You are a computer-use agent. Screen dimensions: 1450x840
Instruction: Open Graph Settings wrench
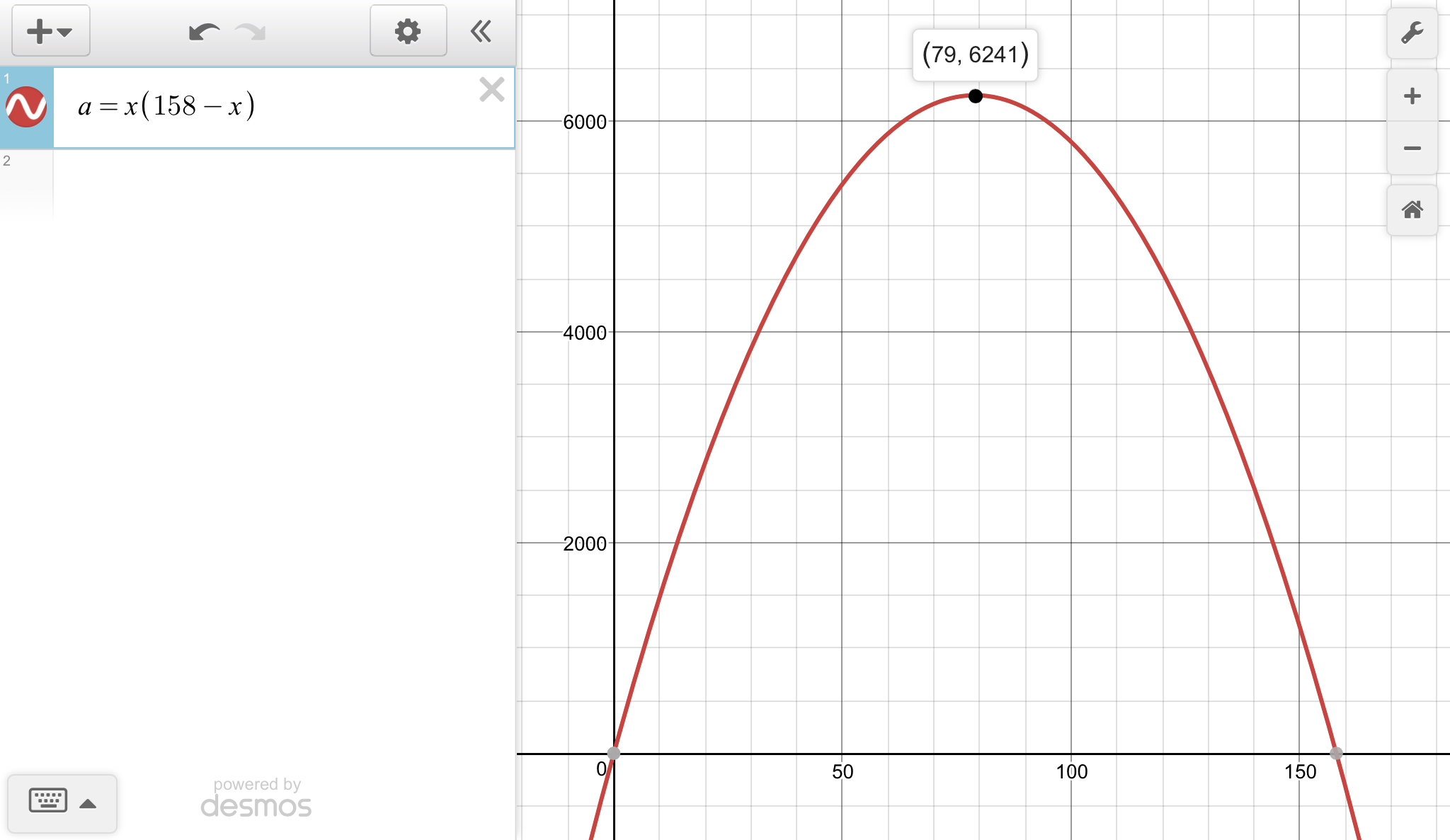[1412, 33]
